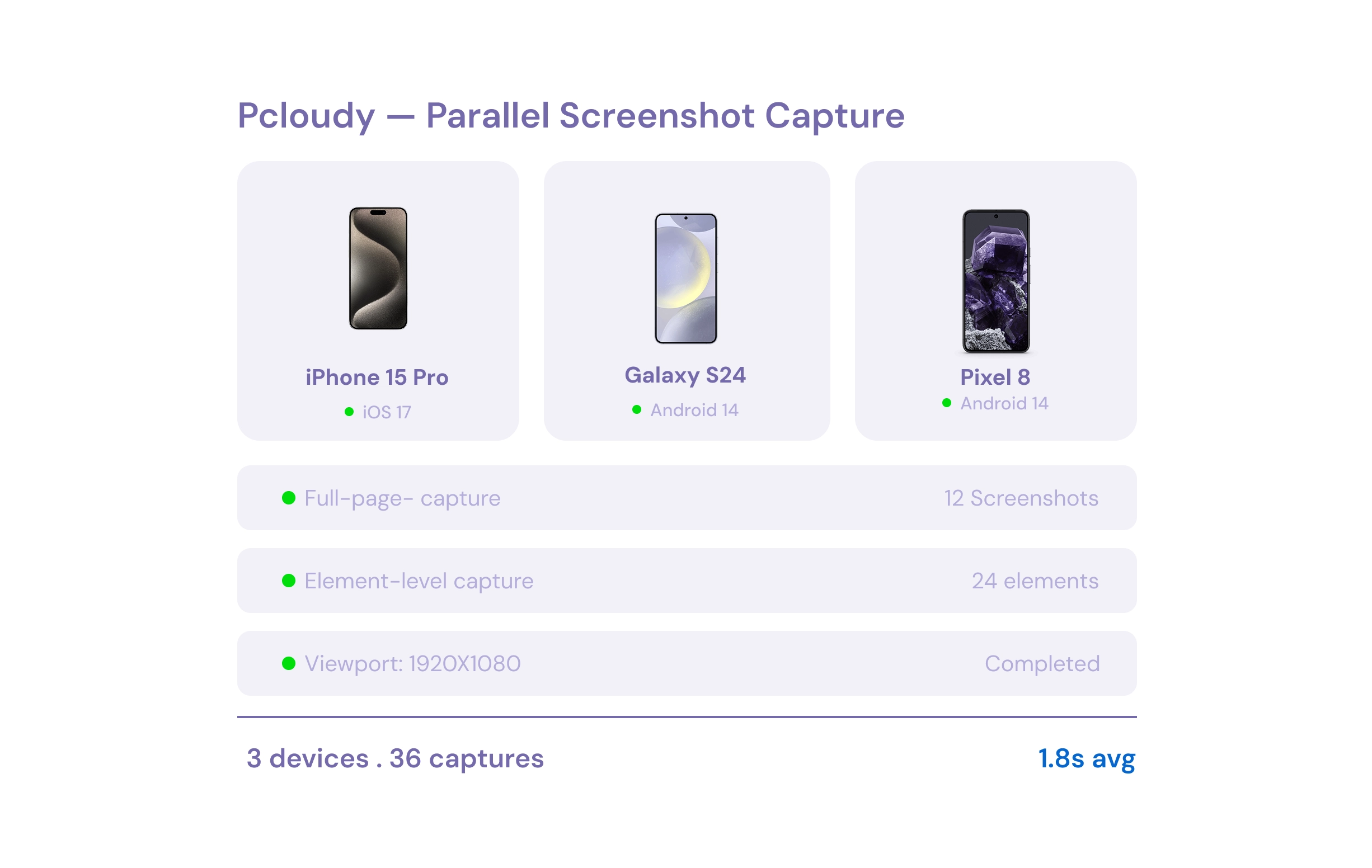Screen dimensions: 1372x868
Task: Select the Galaxy S24 phone image
Action: coord(686,279)
